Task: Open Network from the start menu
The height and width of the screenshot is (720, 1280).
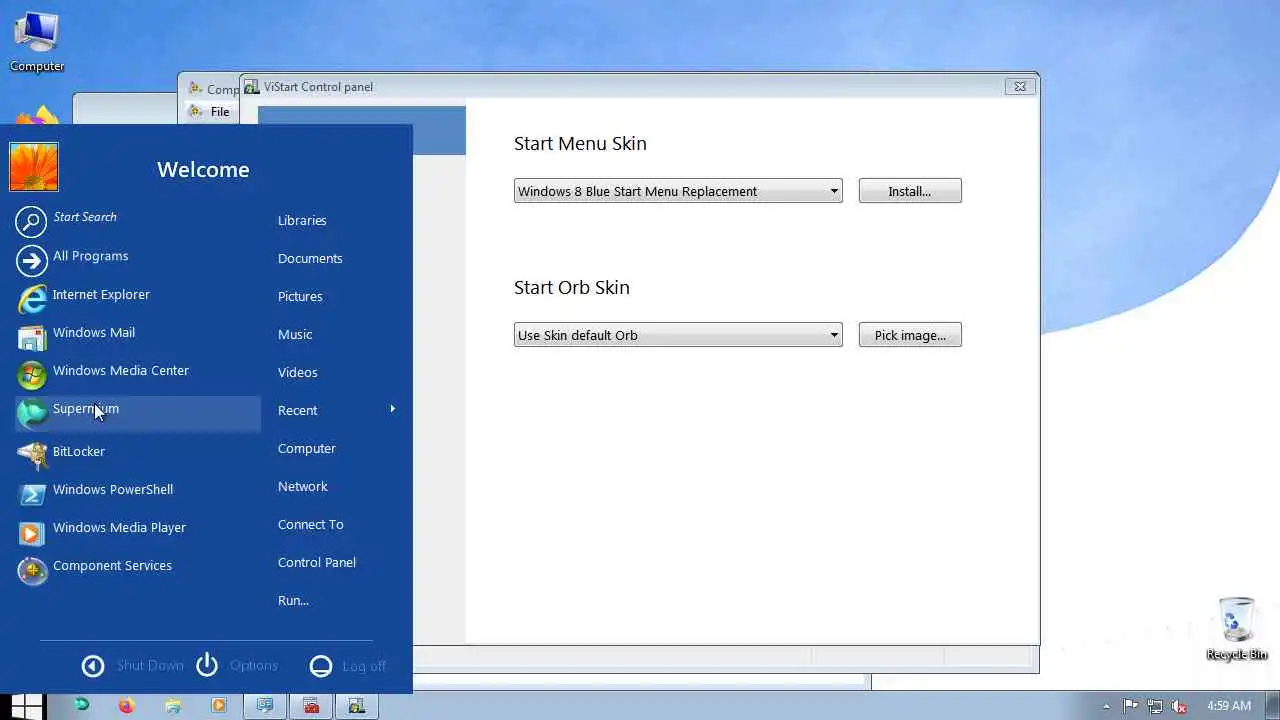Action: [x=302, y=486]
